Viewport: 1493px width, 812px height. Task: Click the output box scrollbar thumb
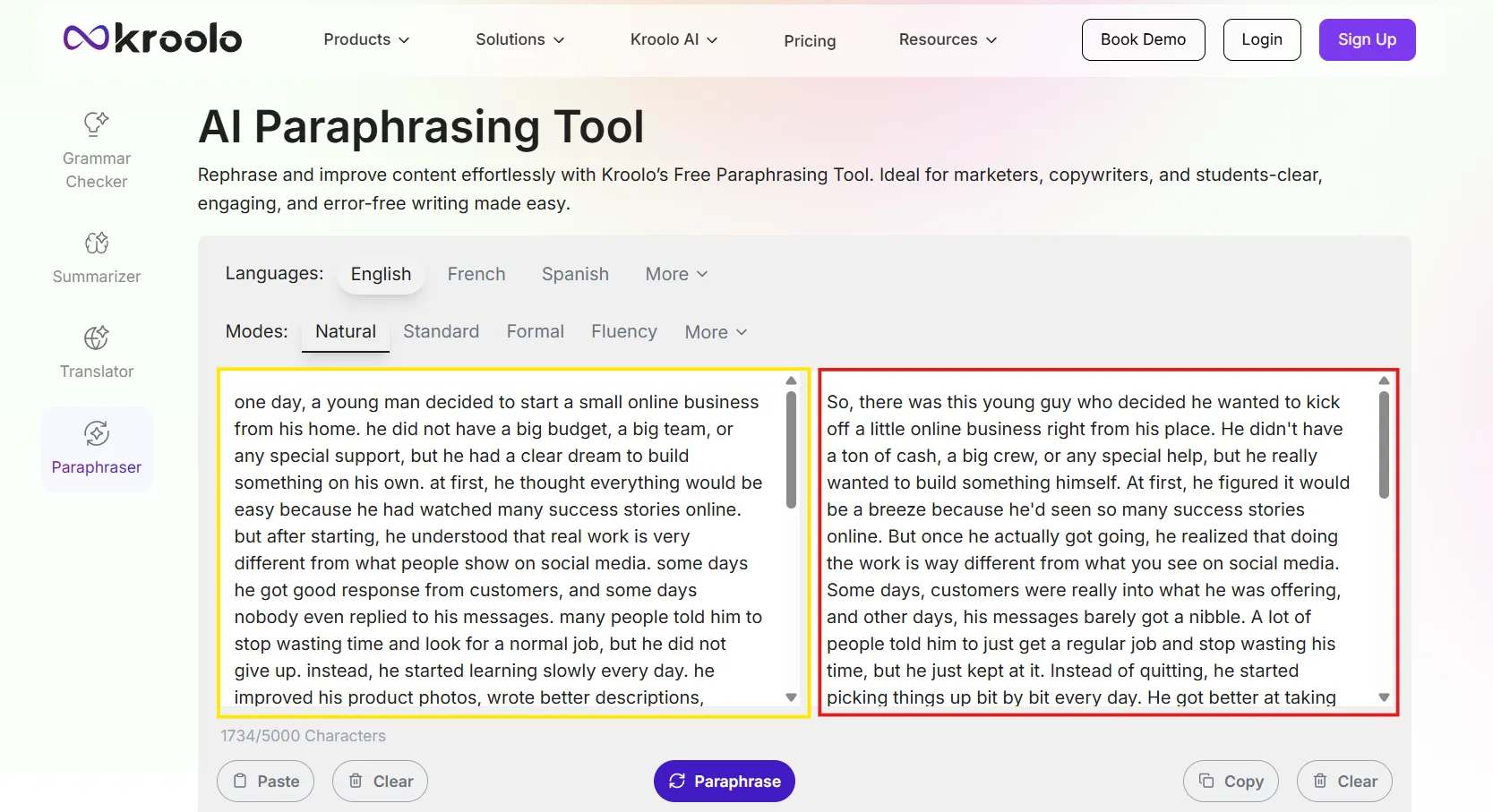click(x=1384, y=445)
